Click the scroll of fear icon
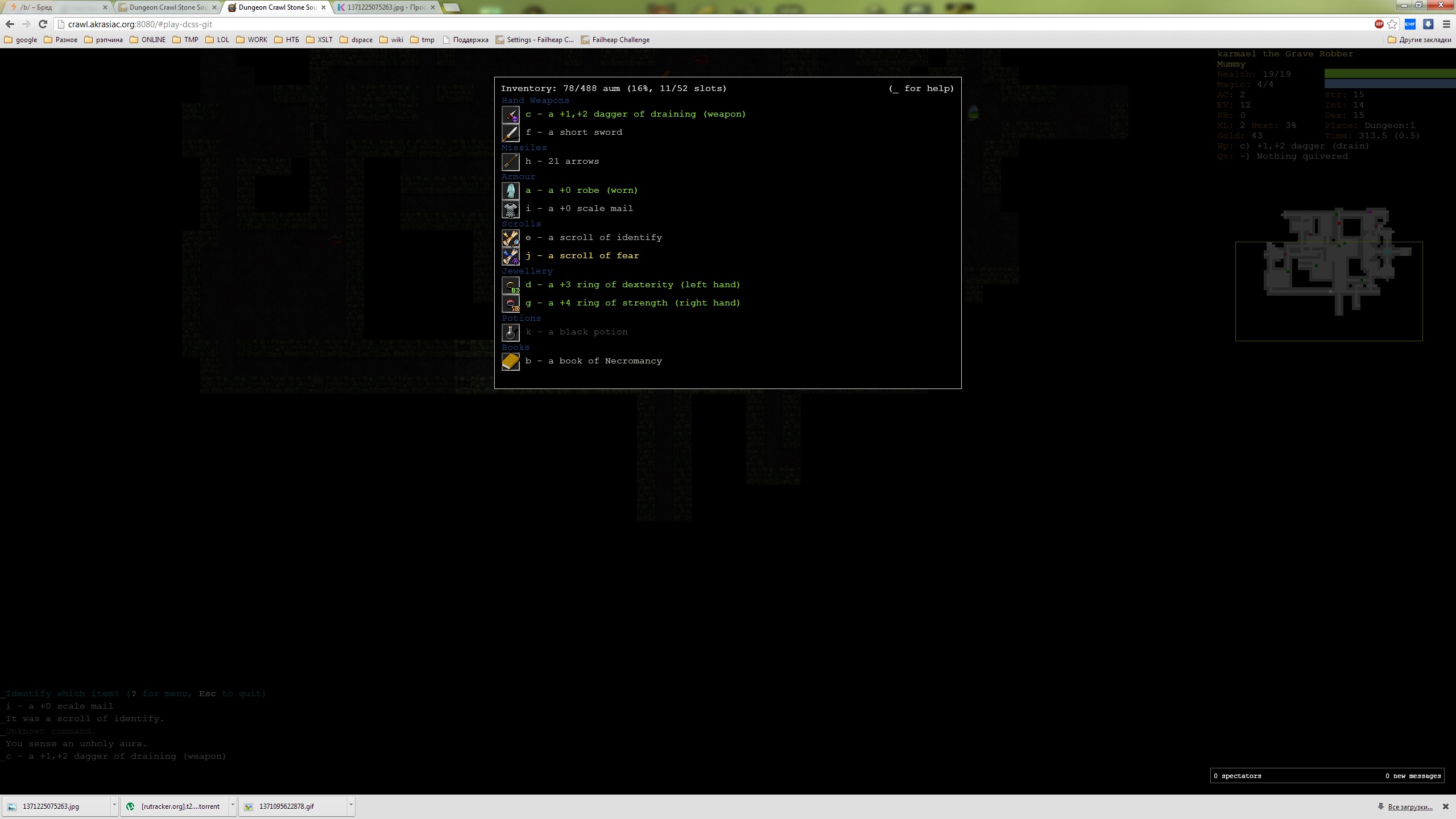1456x819 pixels. pos(510,257)
